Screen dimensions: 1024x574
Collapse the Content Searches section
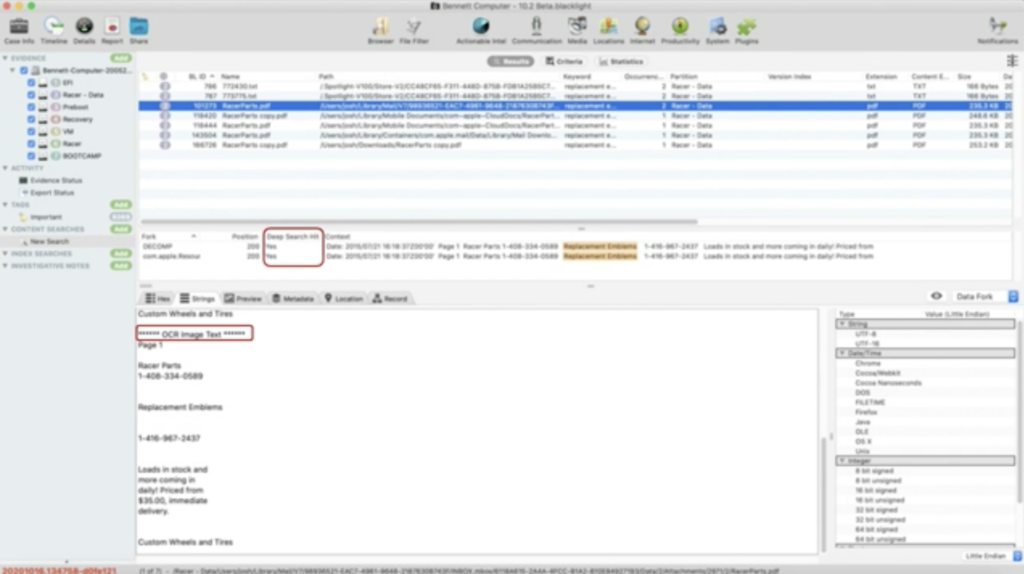(x=5, y=229)
